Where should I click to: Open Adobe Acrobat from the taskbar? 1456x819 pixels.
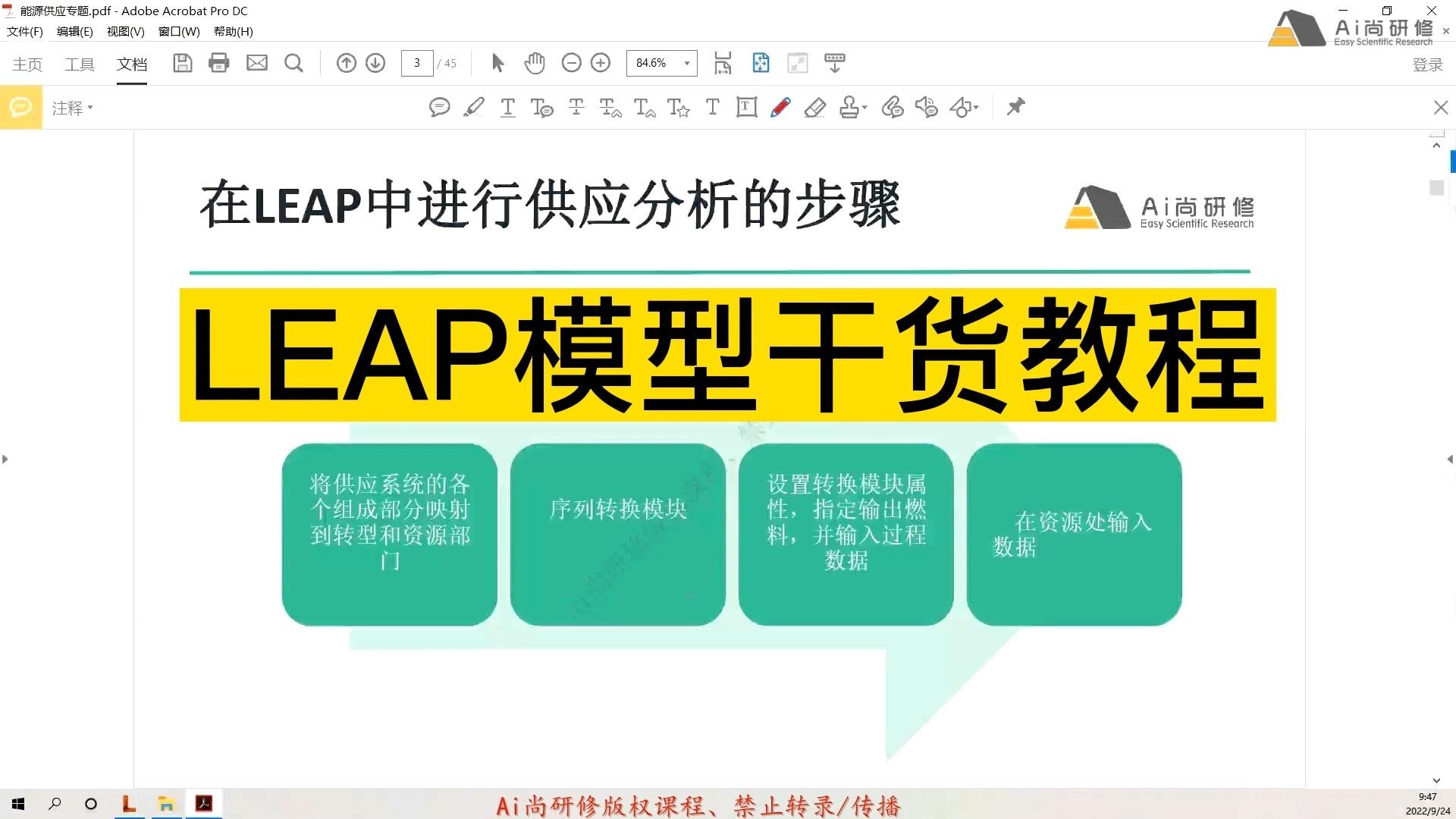coord(203,803)
